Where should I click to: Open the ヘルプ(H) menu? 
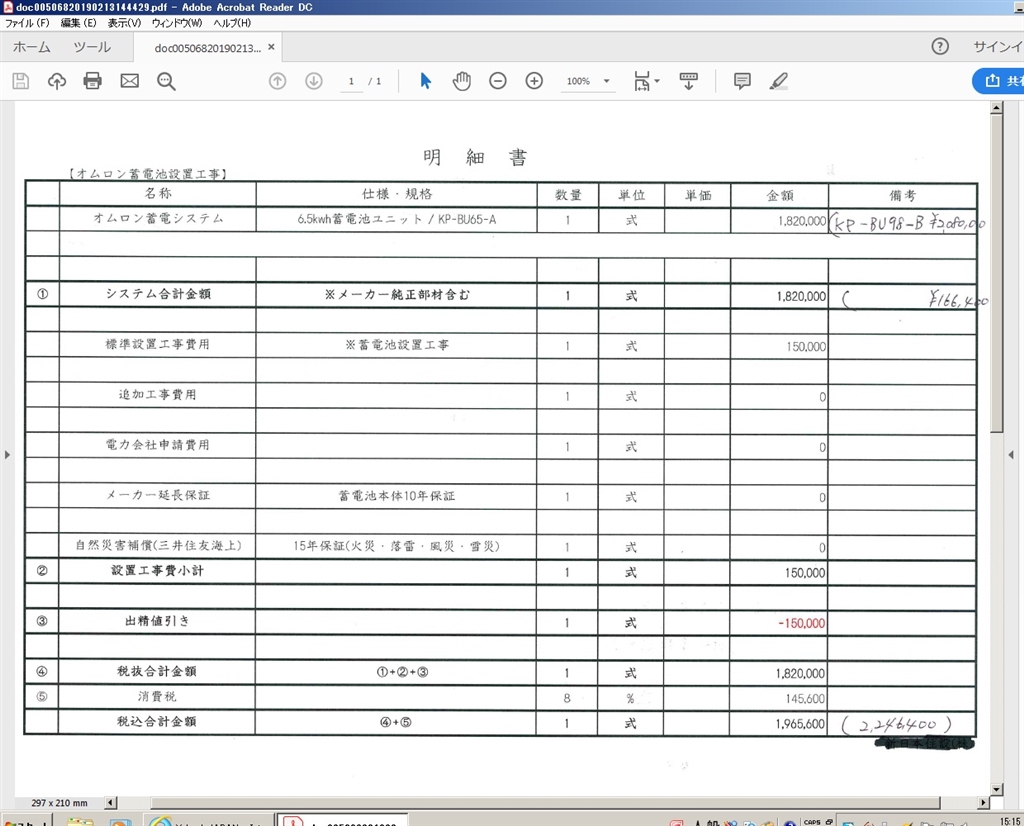point(232,23)
